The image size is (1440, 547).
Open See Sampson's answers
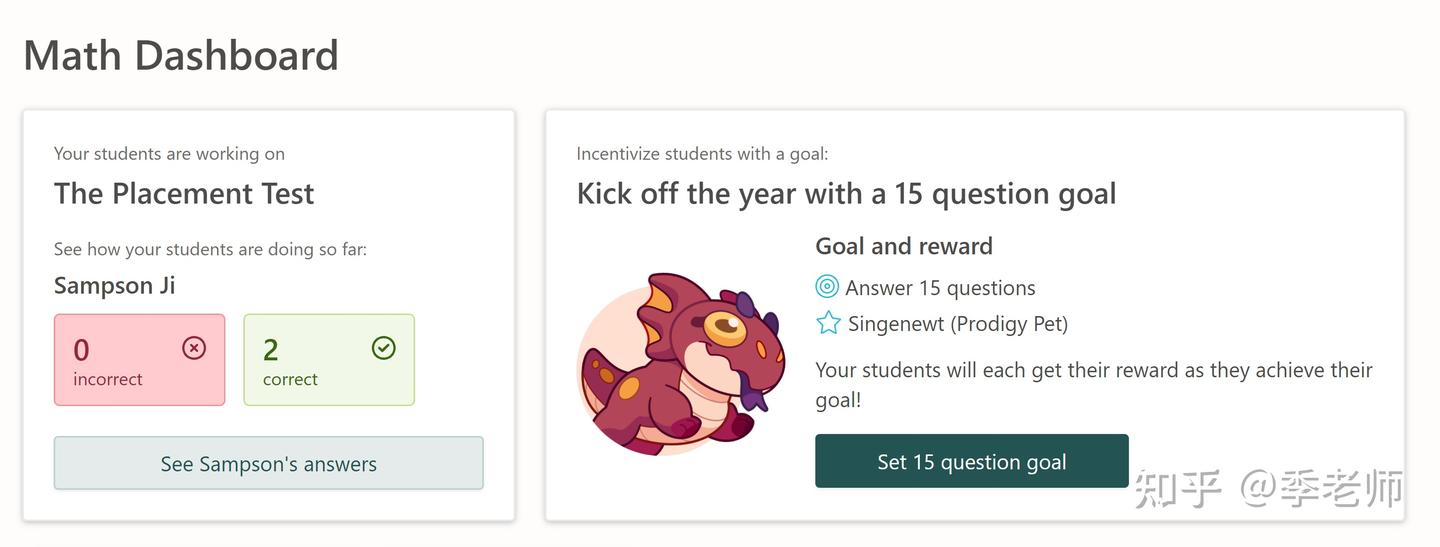268,464
